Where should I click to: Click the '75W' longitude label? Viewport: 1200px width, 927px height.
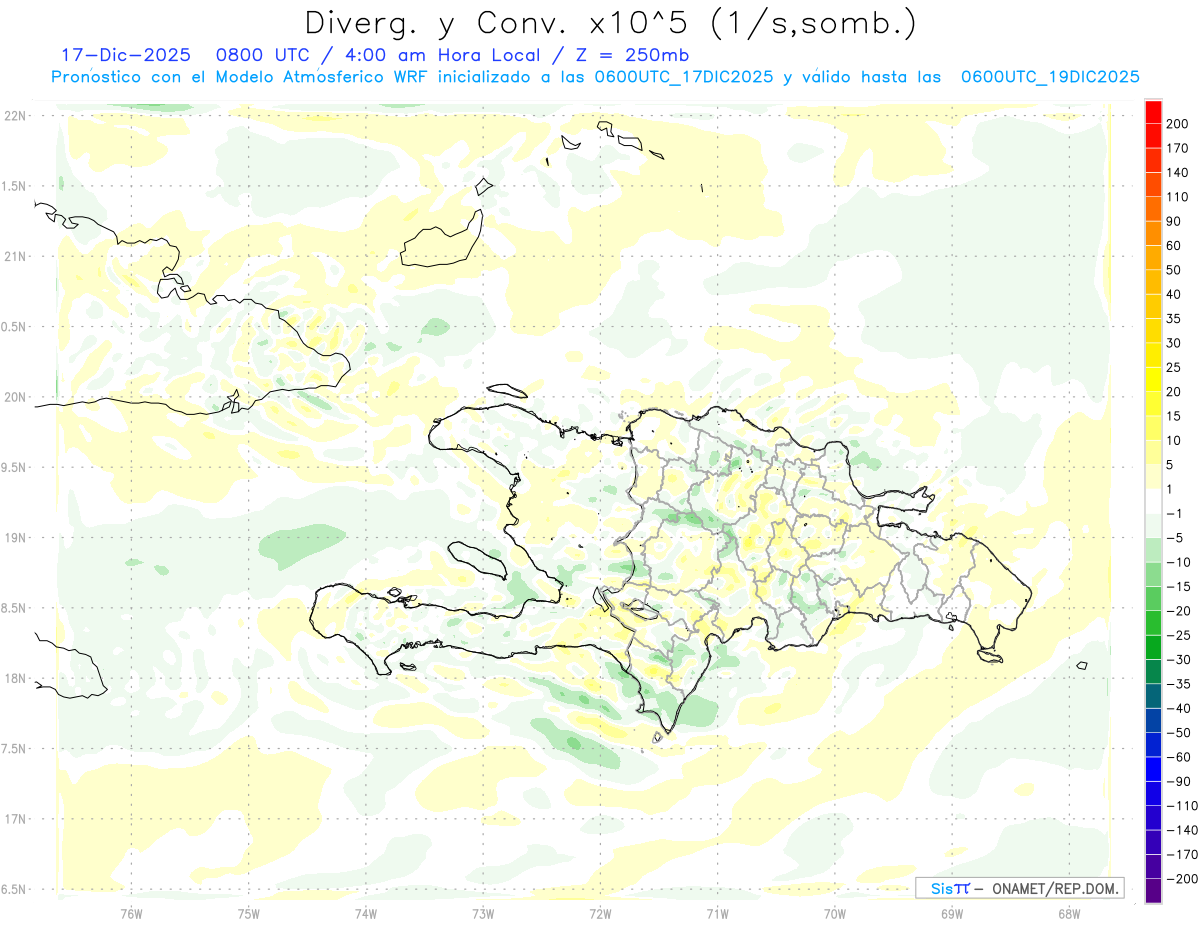click(x=249, y=912)
